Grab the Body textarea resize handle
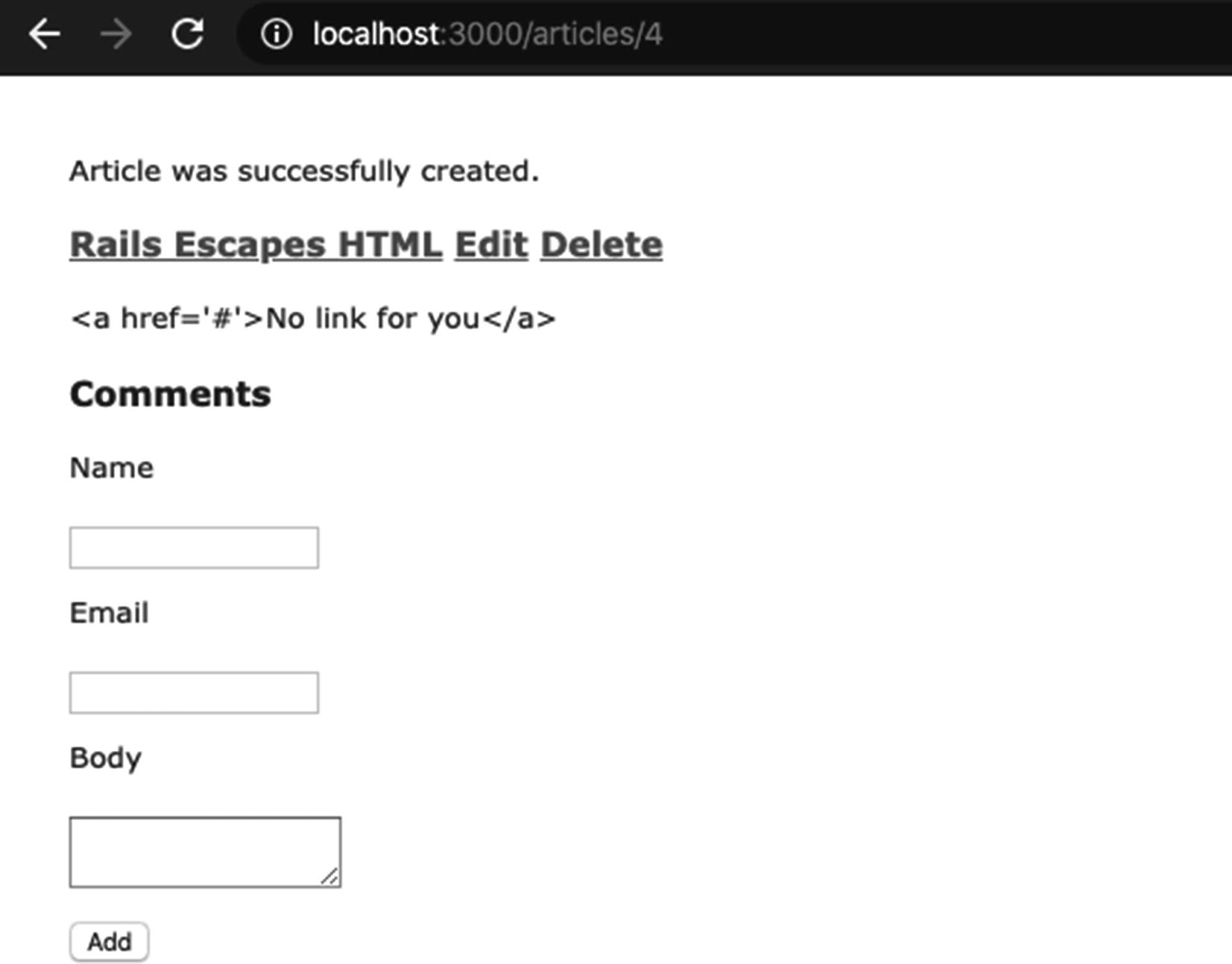1232x964 pixels. click(330, 877)
